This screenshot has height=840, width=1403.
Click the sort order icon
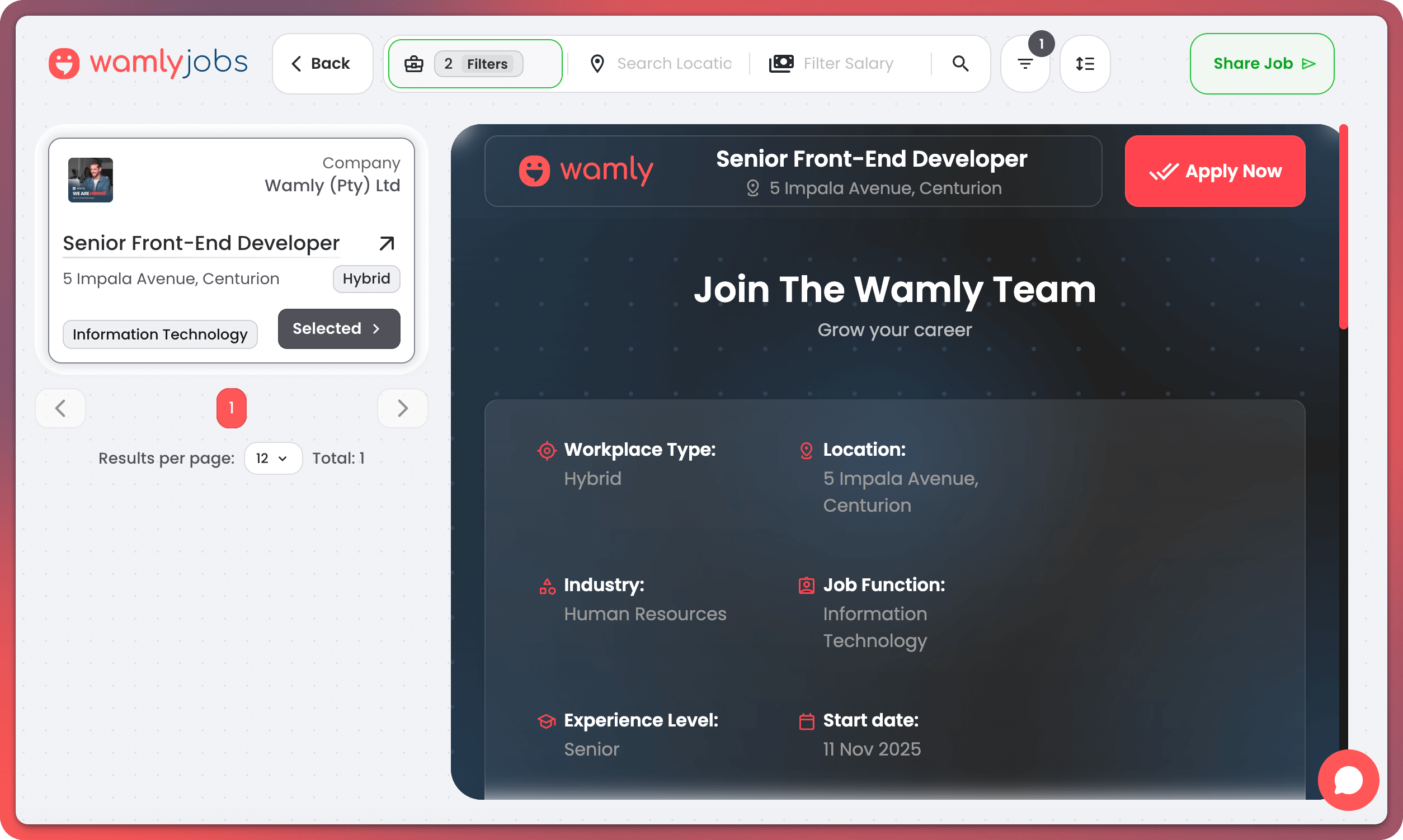[x=1084, y=64]
